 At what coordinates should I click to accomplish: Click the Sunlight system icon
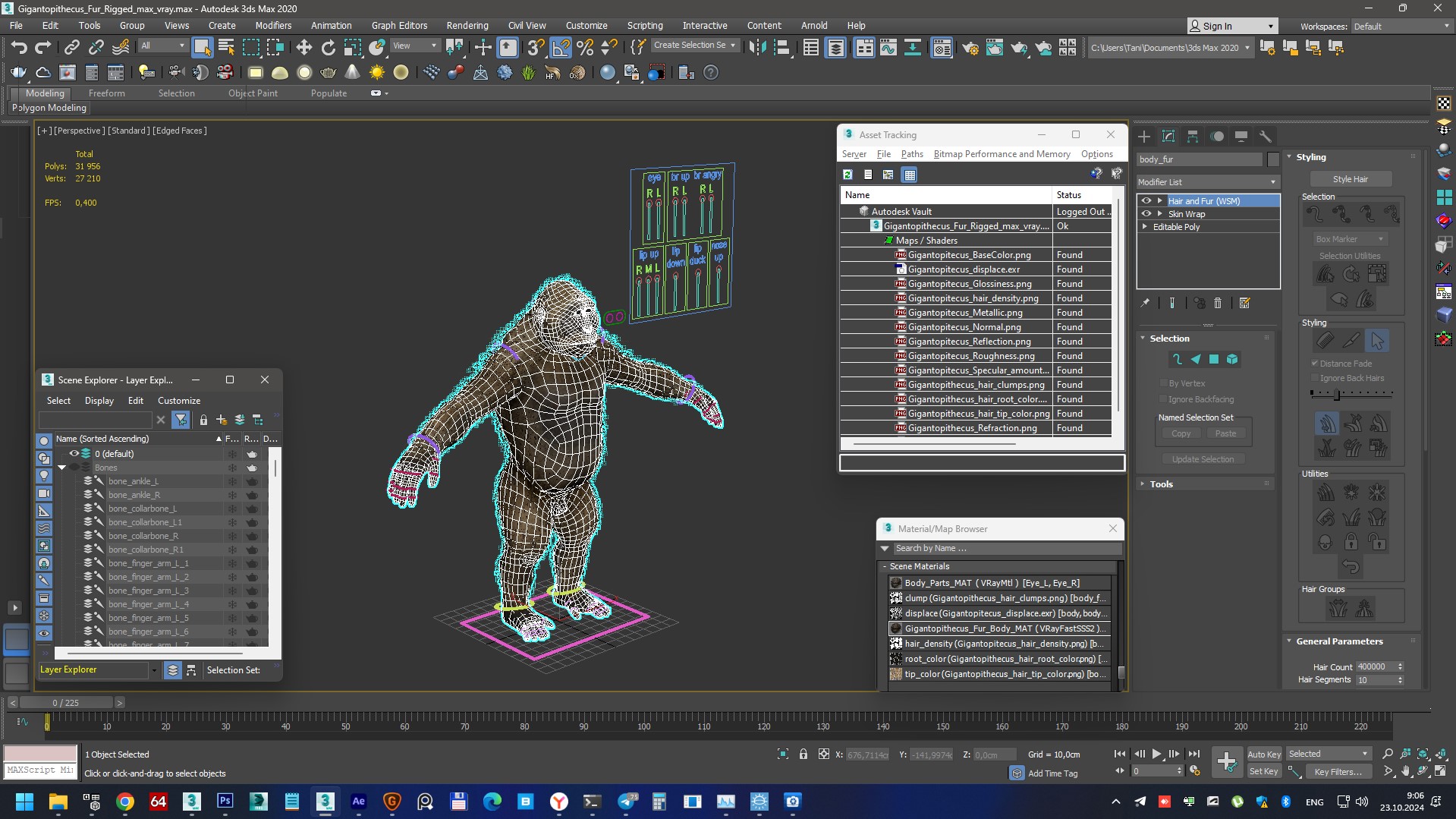click(x=376, y=73)
